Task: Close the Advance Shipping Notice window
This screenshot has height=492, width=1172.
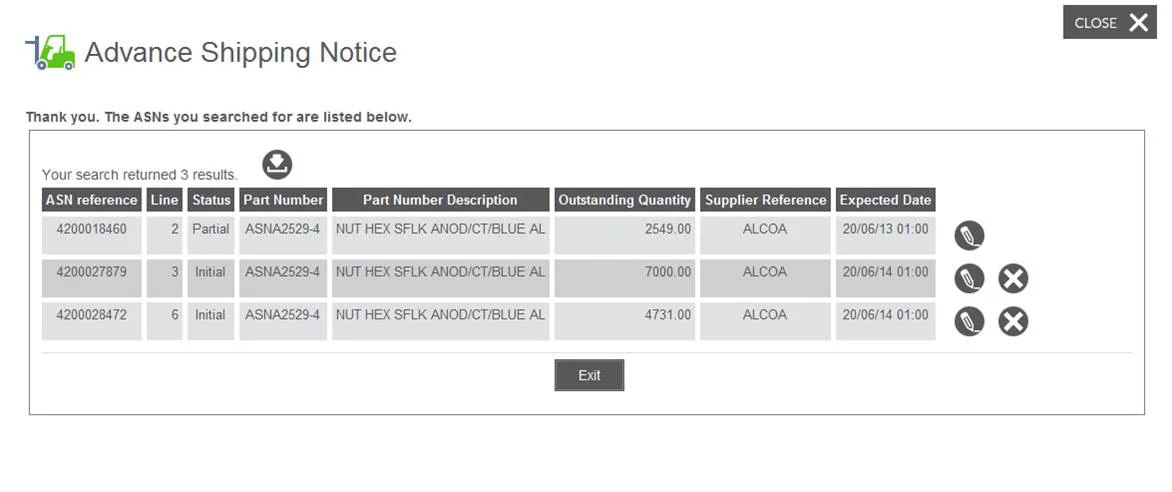Action: 1110,22
